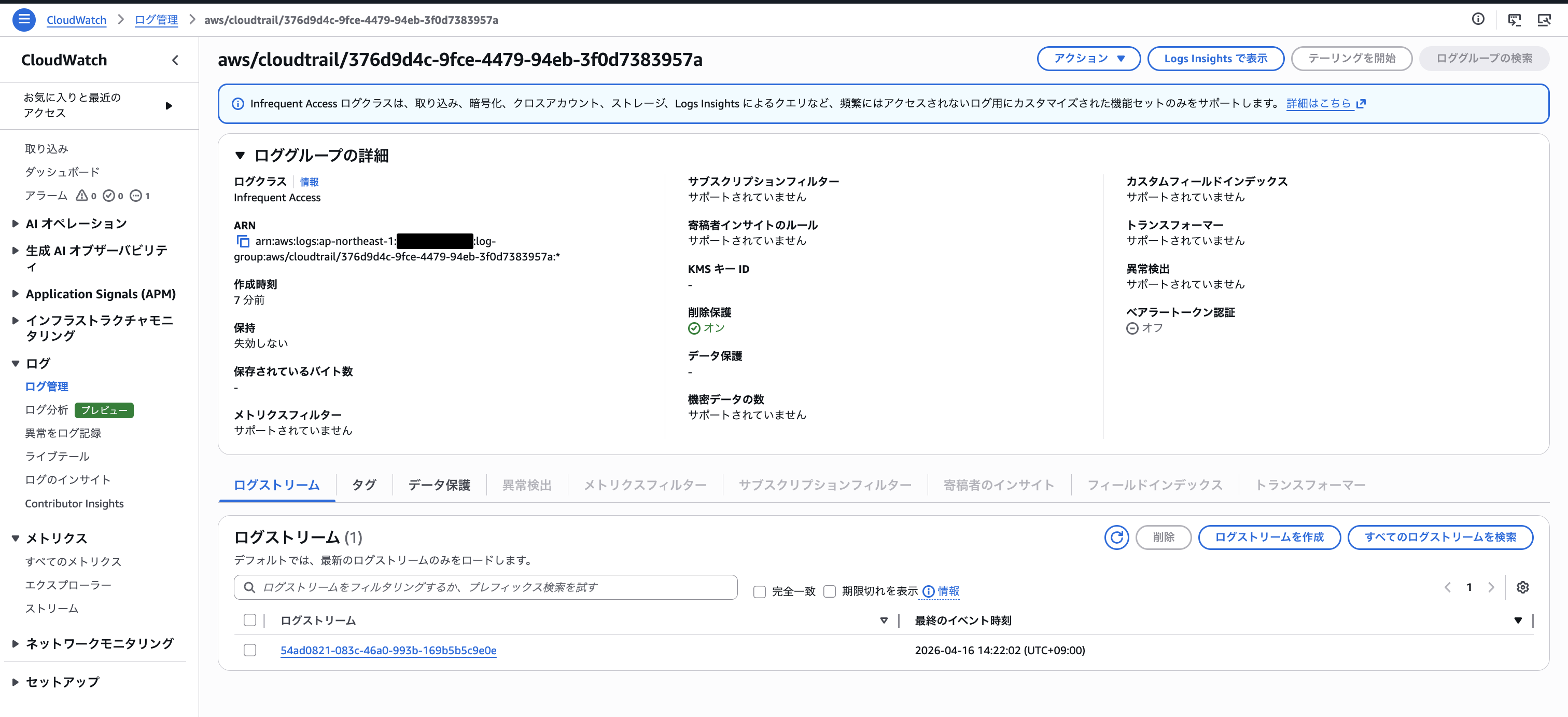Image resolution: width=1568 pixels, height=717 pixels.
Task: Open the screen settings icon at top right
Action: click(x=1544, y=20)
